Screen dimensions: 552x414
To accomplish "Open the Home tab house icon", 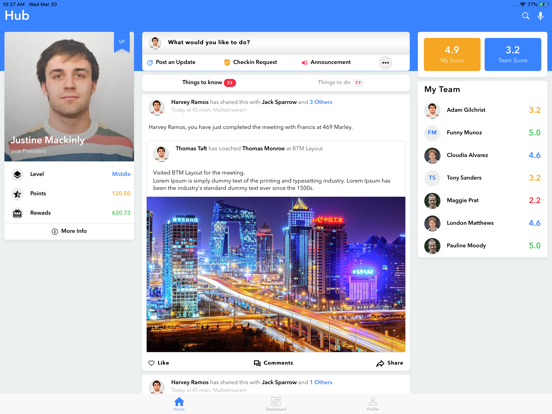I will [x=179, y=401].
